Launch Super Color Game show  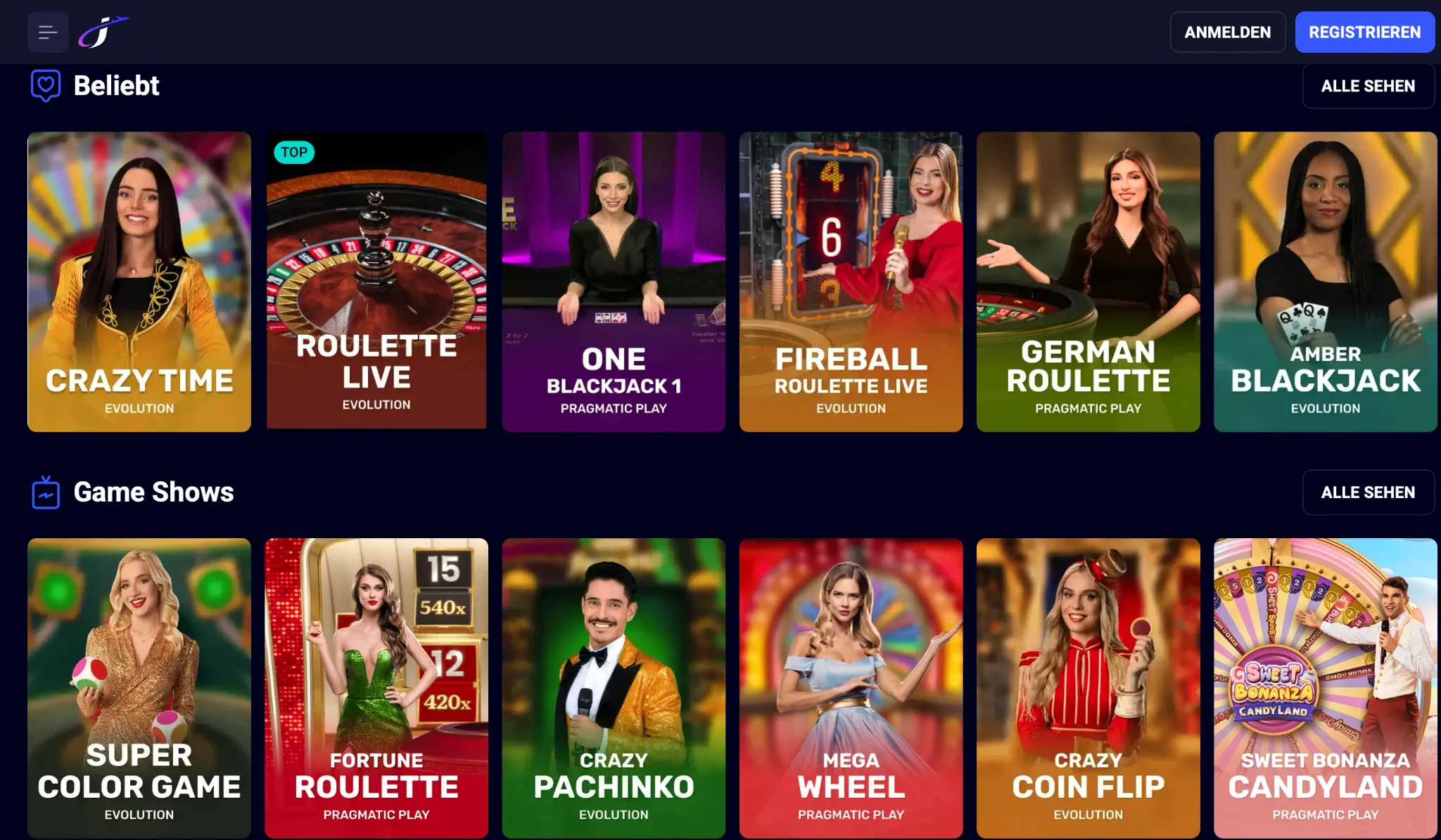pyautogui.click(x=139, y=688)
